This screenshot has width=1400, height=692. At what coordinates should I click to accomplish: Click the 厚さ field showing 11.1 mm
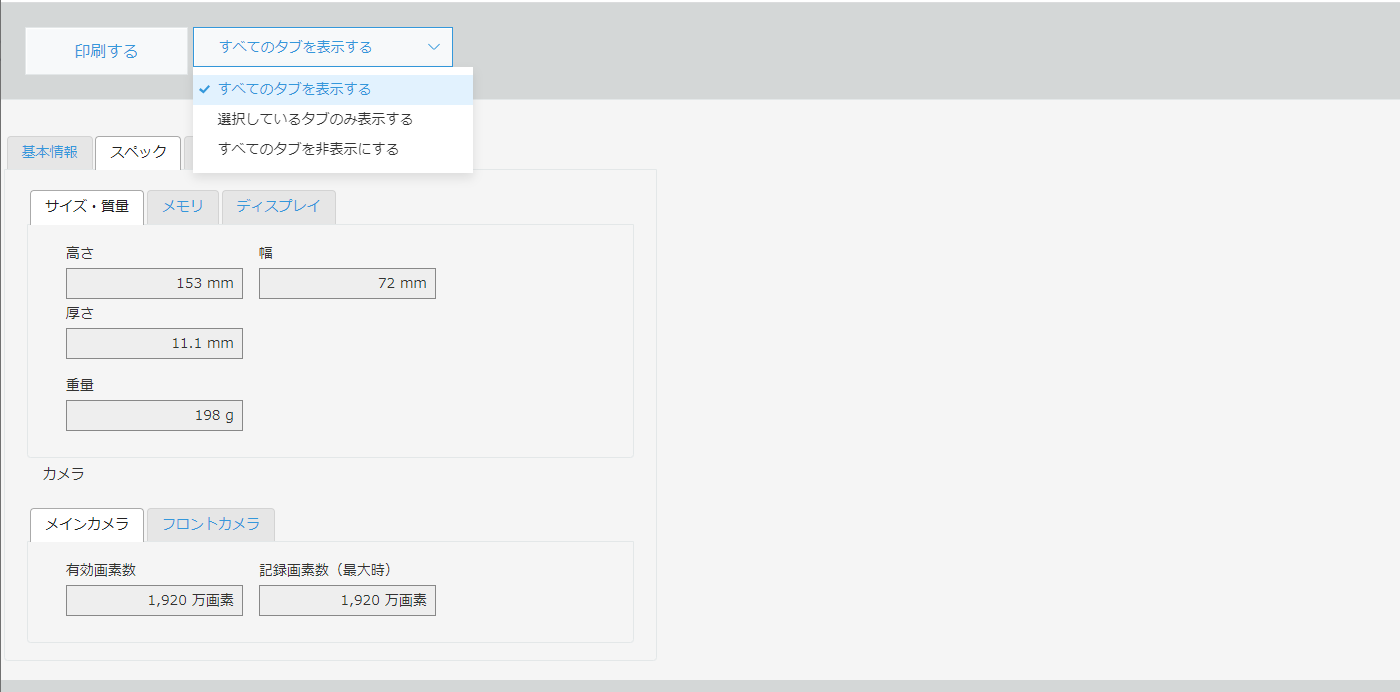pyautogui.click(x=154, y=343)
